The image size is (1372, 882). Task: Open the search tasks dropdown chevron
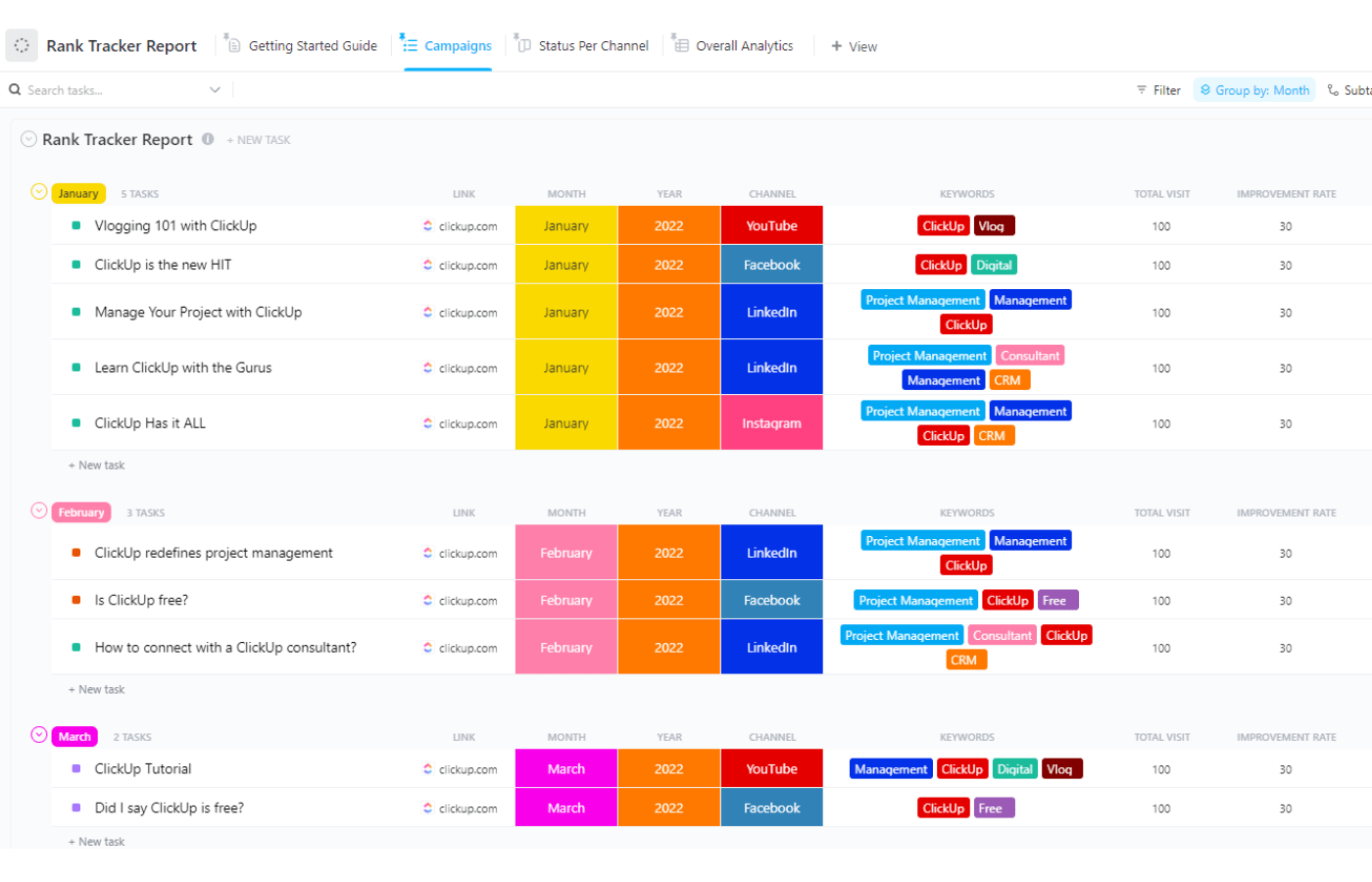[x=215, y=90]
